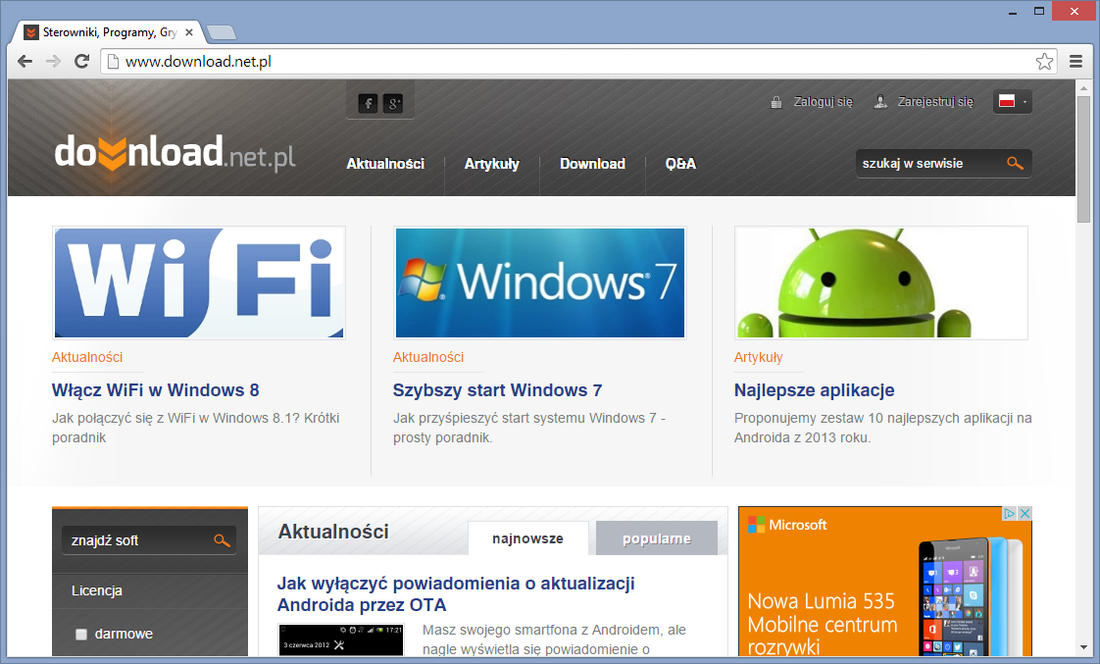Open the 'Najlepsze aplikacje' article
1100x664 pixels.
pyautogui.click(x=814, y=390)
